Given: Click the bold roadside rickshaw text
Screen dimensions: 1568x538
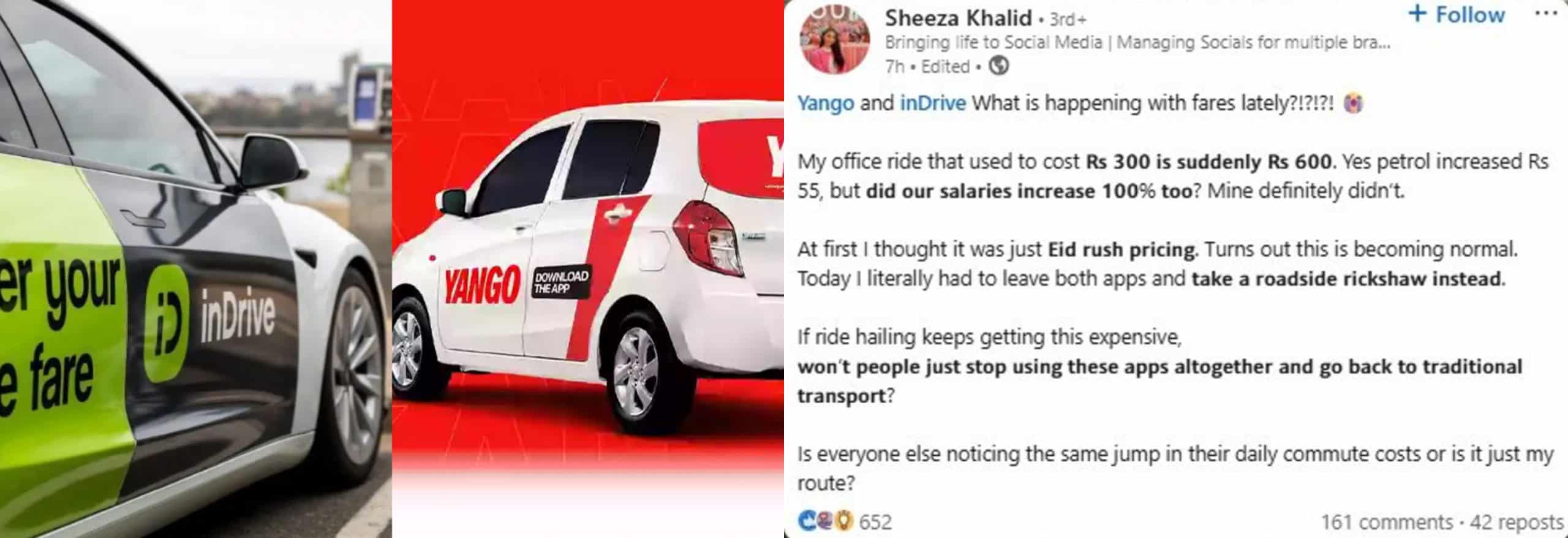Looking at the screenshot, I should point(1347,279).
